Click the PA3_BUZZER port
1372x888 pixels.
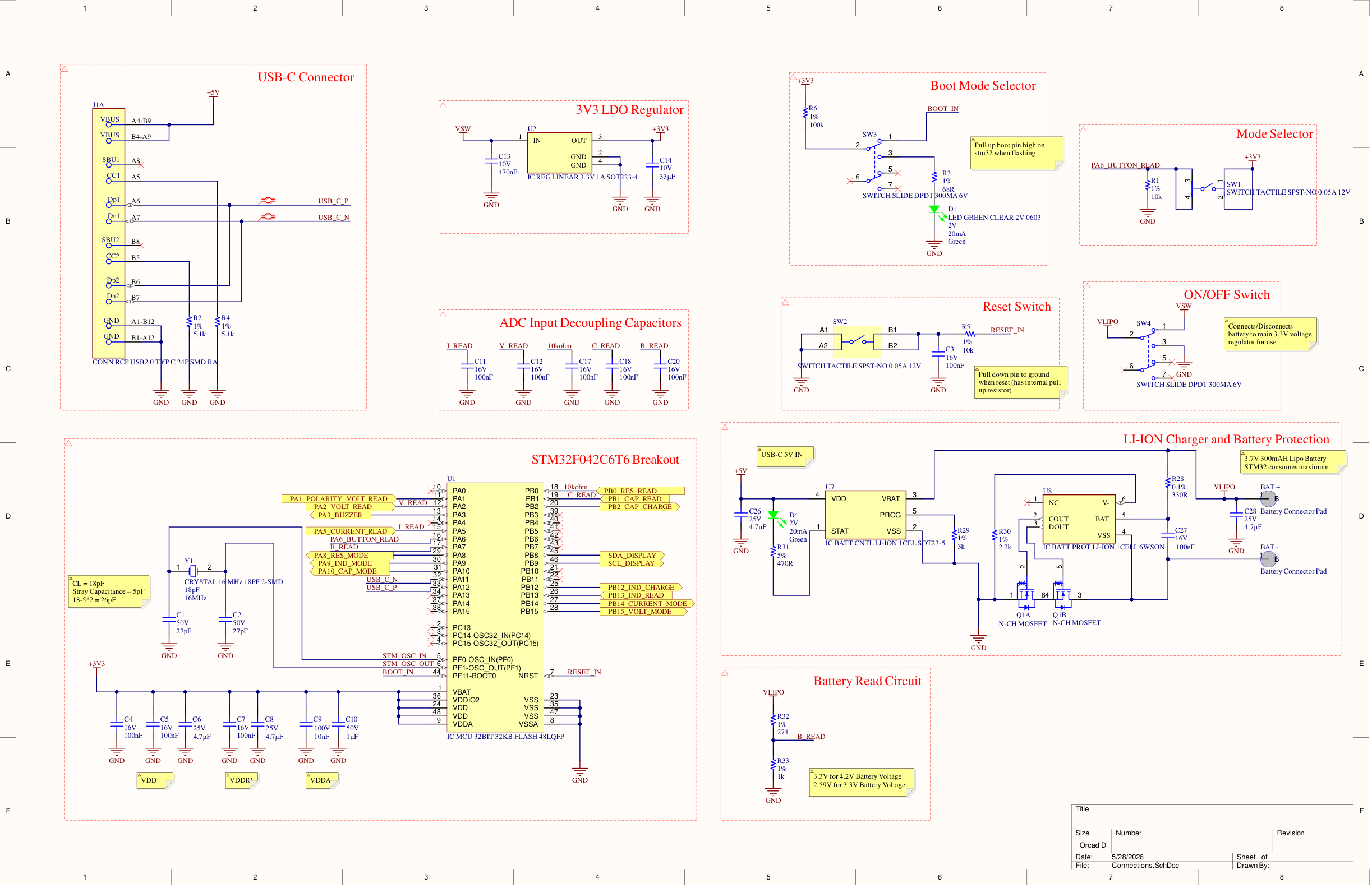coord(340,515)
